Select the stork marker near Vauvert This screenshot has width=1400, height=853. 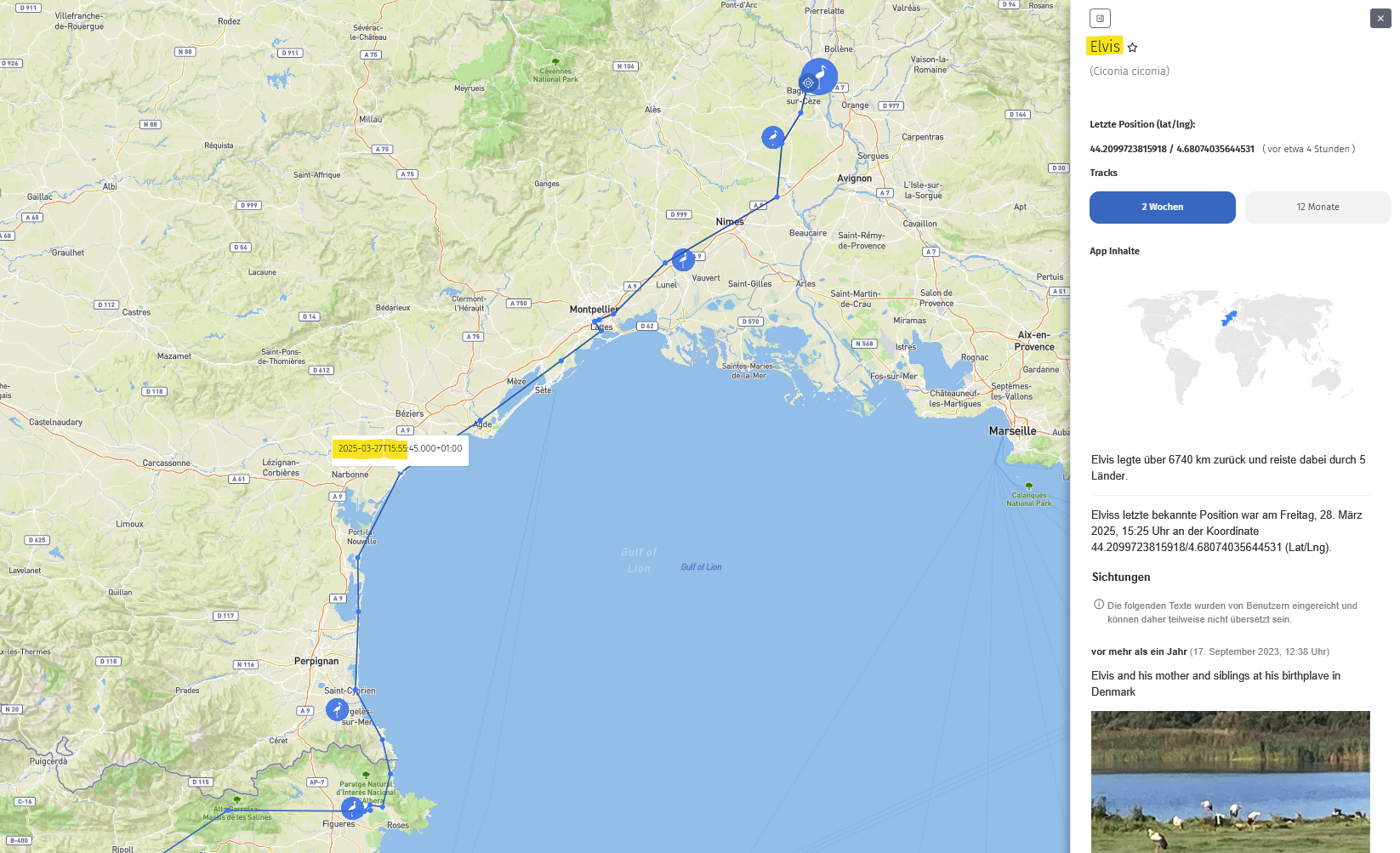pyautogui.click(x=683, y=259)
